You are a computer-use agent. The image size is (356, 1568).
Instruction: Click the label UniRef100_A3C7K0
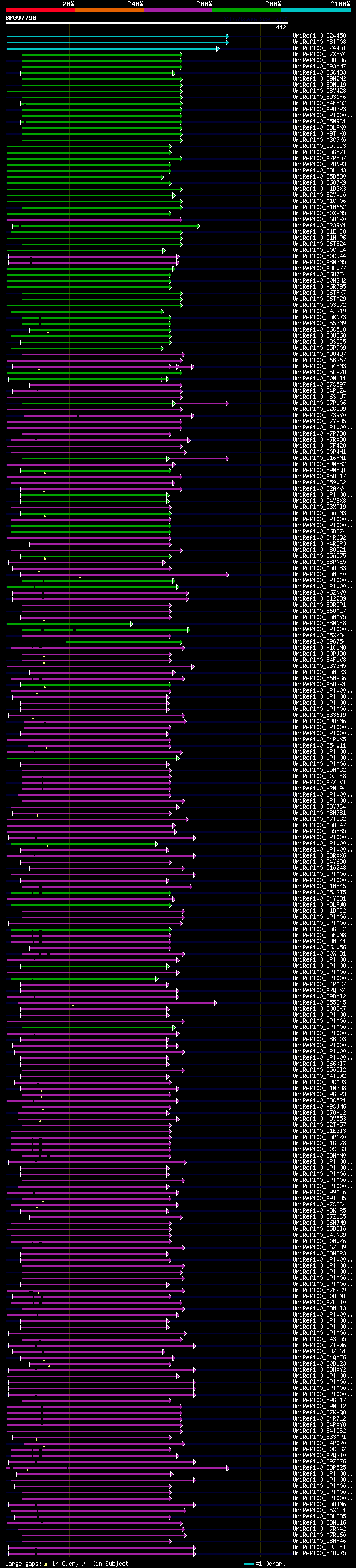[319, 140]
